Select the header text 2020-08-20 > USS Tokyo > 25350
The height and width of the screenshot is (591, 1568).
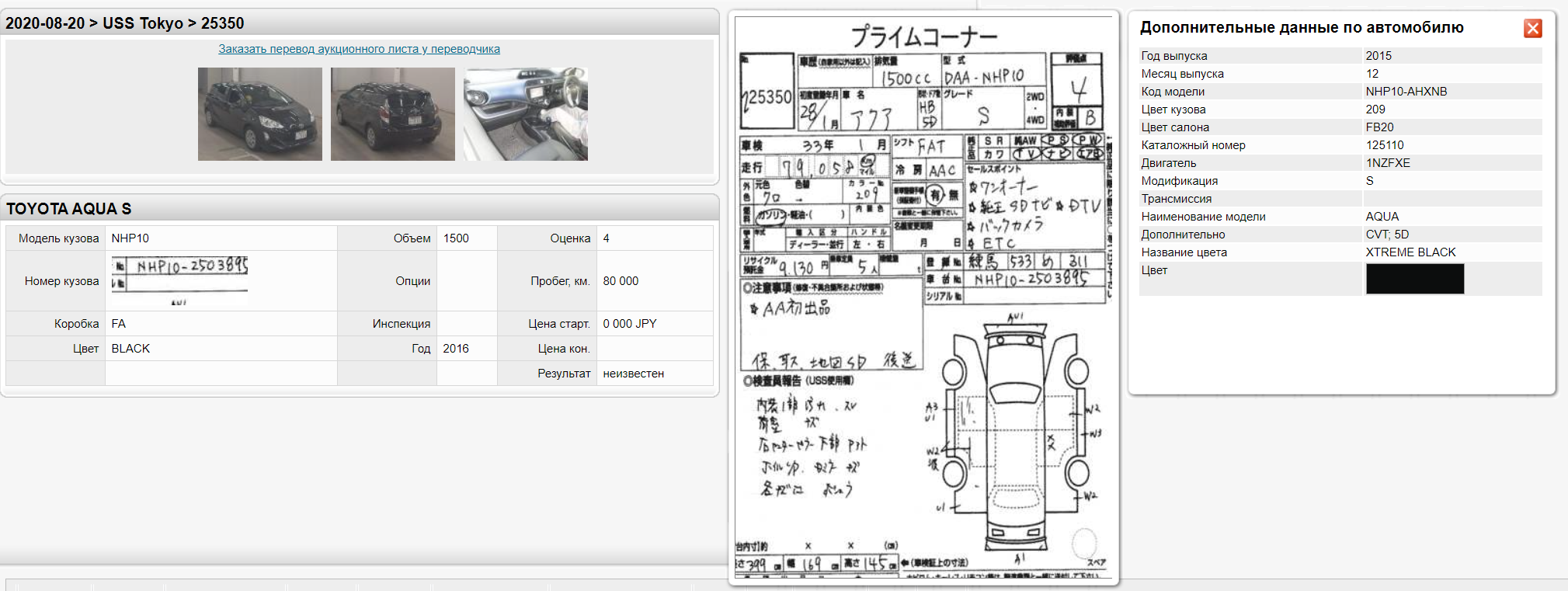tap(124, 23)
